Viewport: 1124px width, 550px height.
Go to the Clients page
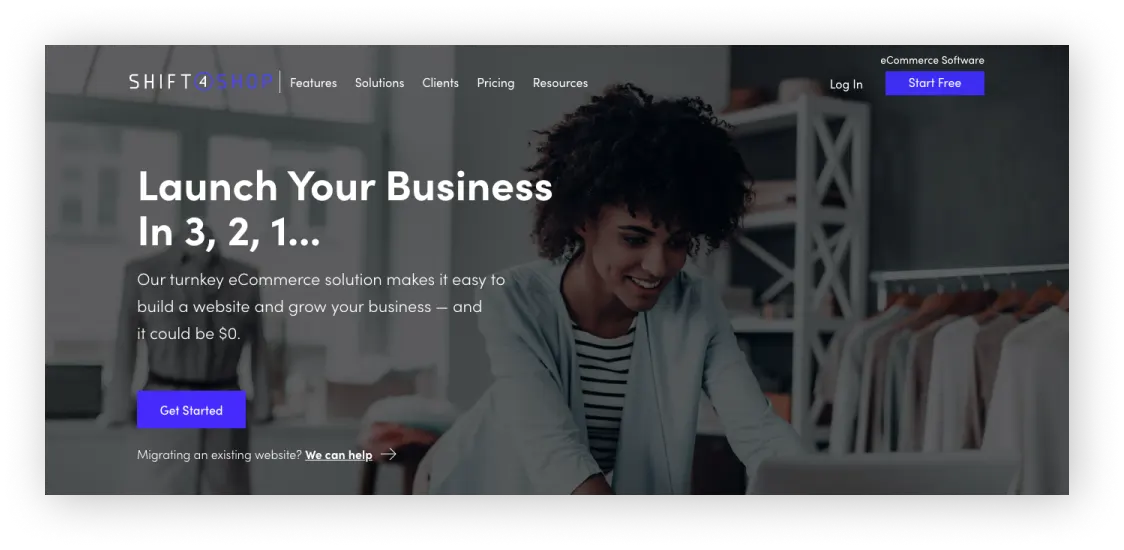pyautogui.click(x=440, y=83)
